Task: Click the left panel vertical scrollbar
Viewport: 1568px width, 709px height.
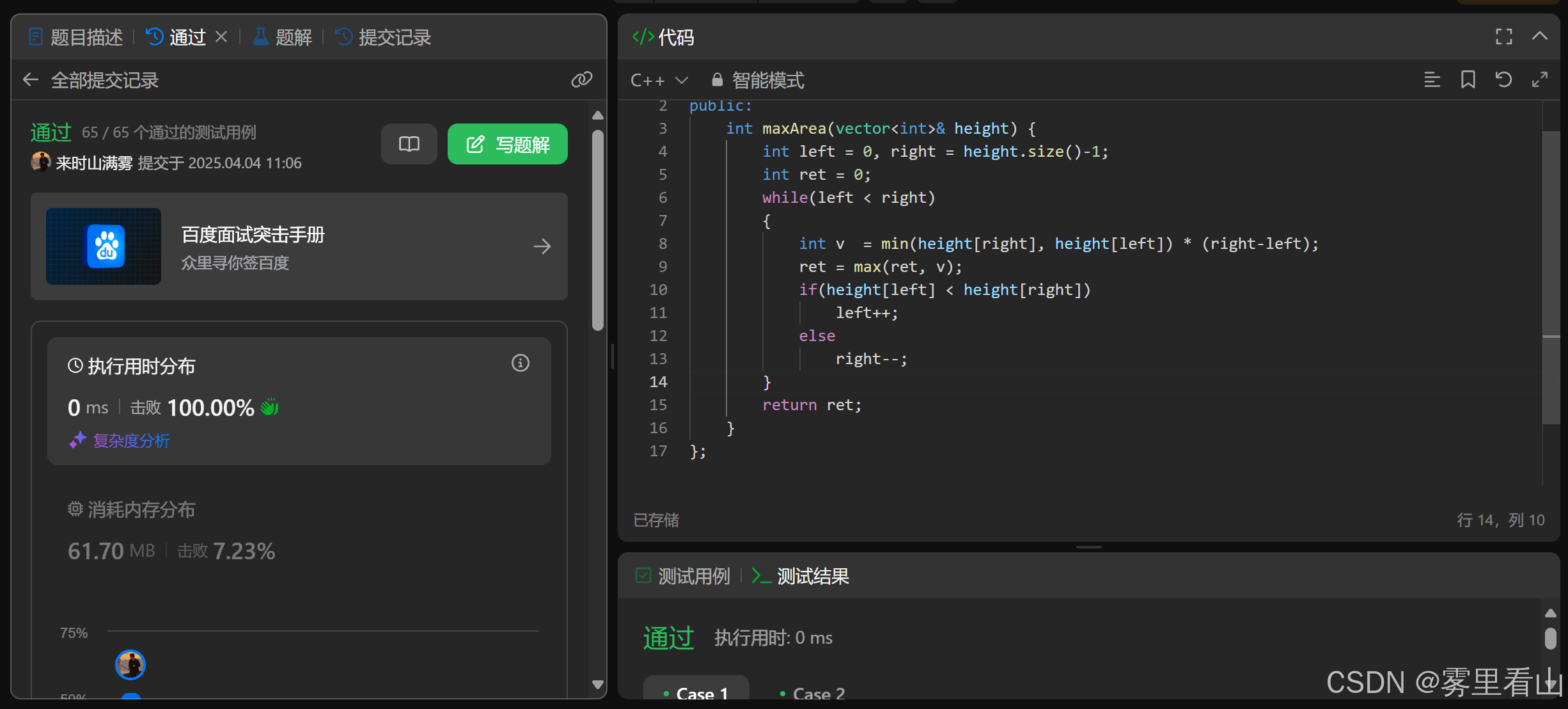Action: (598, 230)
